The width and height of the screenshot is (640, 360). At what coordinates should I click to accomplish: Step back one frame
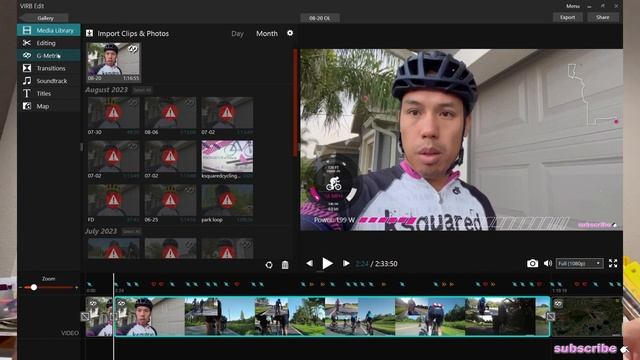click(309, 264)
